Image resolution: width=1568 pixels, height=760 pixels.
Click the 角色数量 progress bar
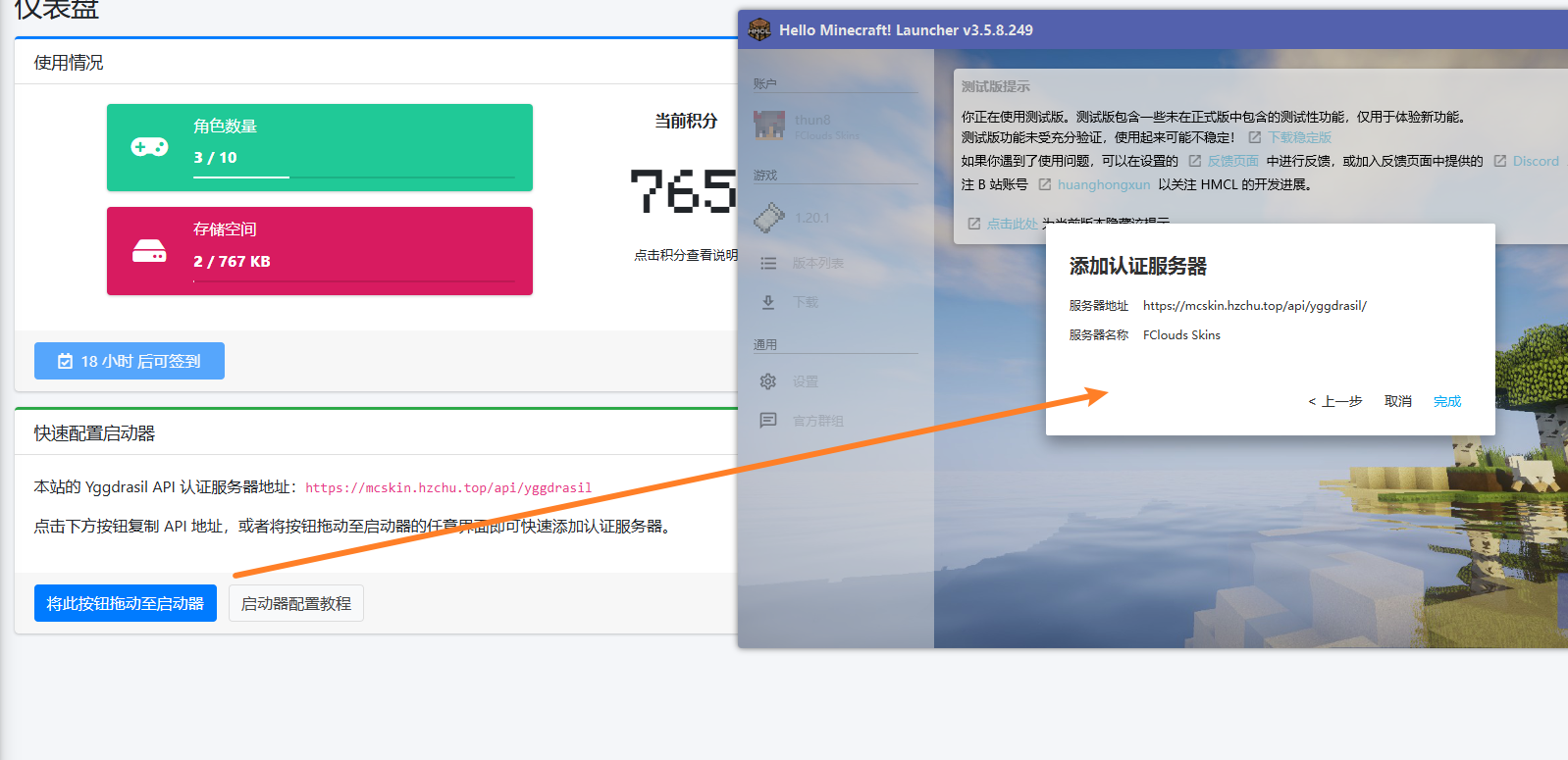coord(354,177)
